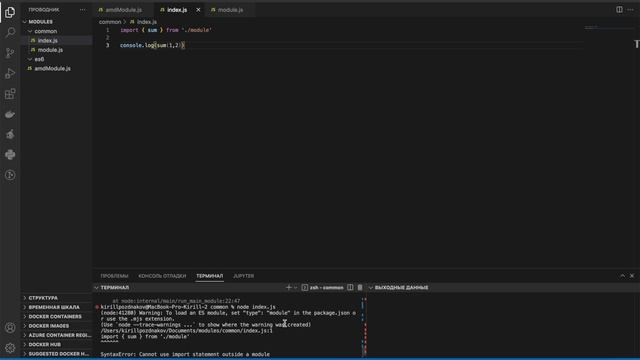Expand DOCKER CONTAINERS section
Image resolution: width=640 pixels, height=360 pixels.
tap(56, 317)
